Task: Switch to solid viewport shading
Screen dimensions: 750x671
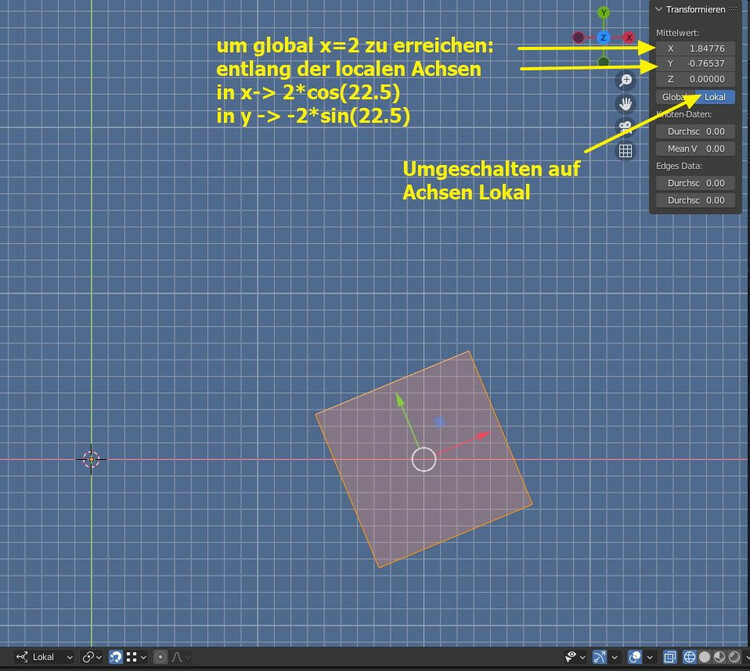Action: coord(704,657)
